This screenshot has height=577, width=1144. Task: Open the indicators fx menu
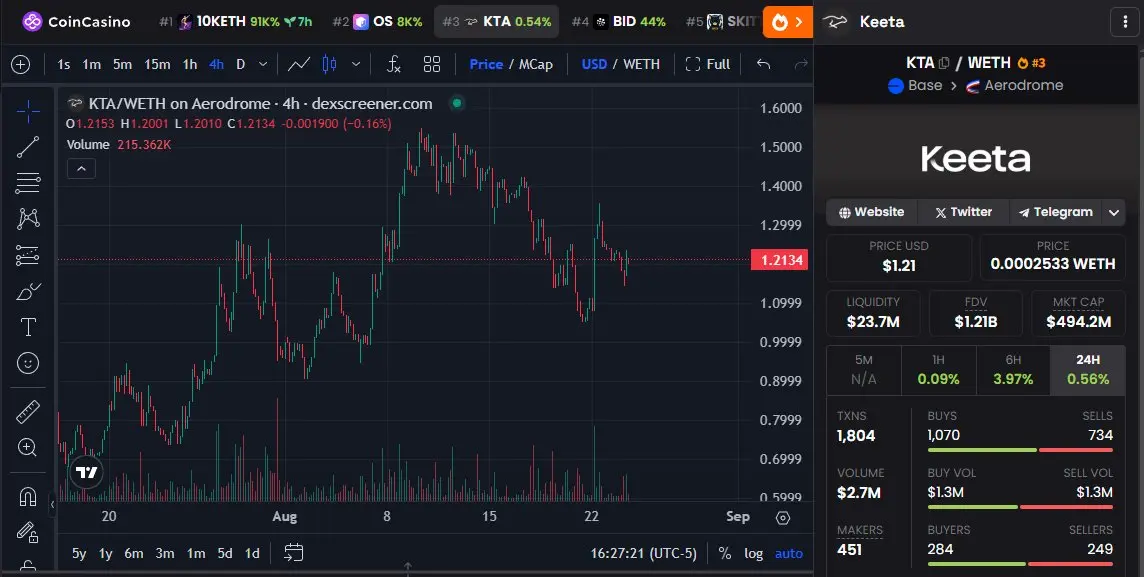[393, 64]
